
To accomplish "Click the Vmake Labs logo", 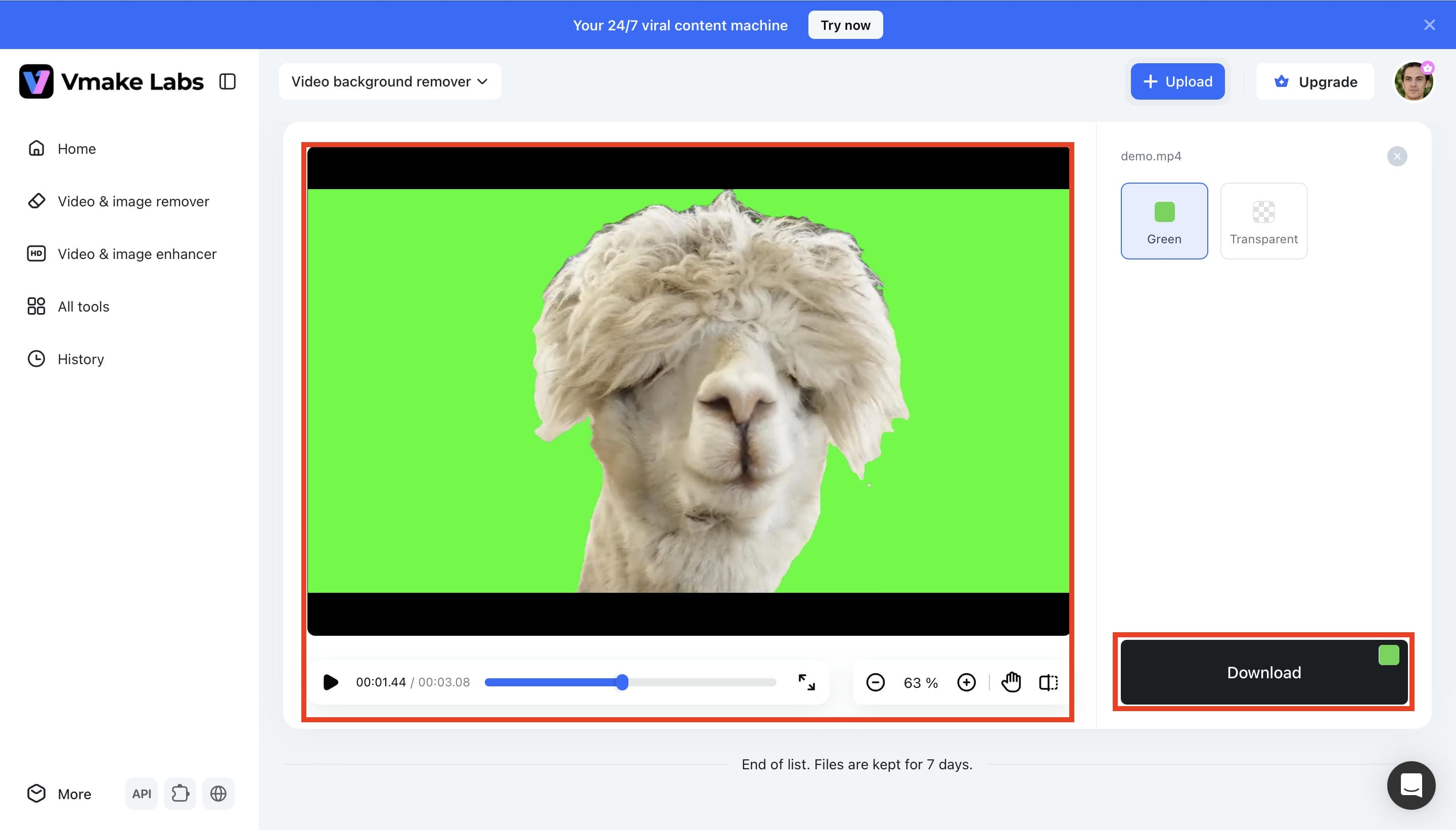I will pos(111,81).
